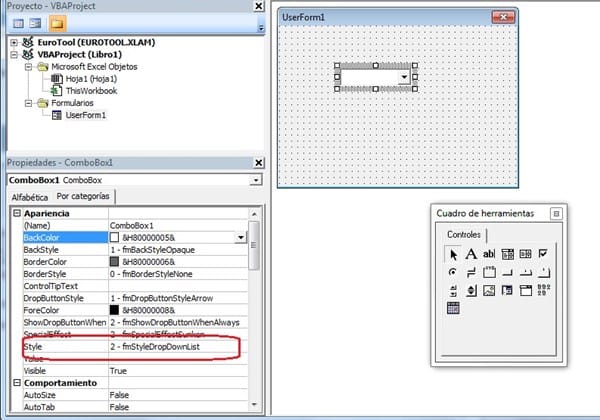Choose the CommandButton control in the toolbox
The height and width of the screenshot is (420, 600).
point(507,273)
